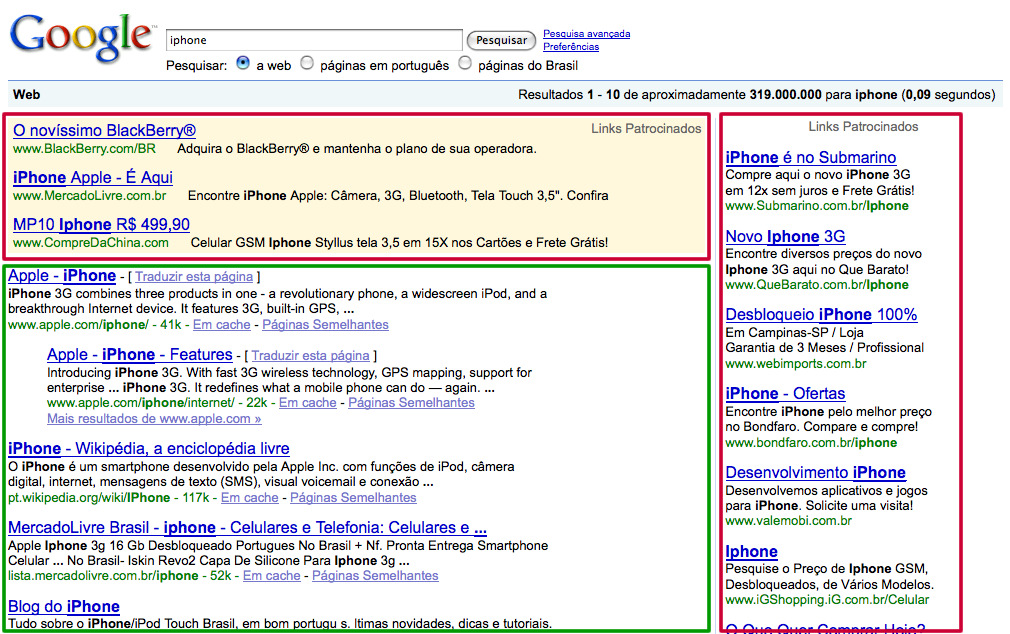Choose the "páginas do Brasil" radio button
The image size is (1010, 634).
[464, 63]
